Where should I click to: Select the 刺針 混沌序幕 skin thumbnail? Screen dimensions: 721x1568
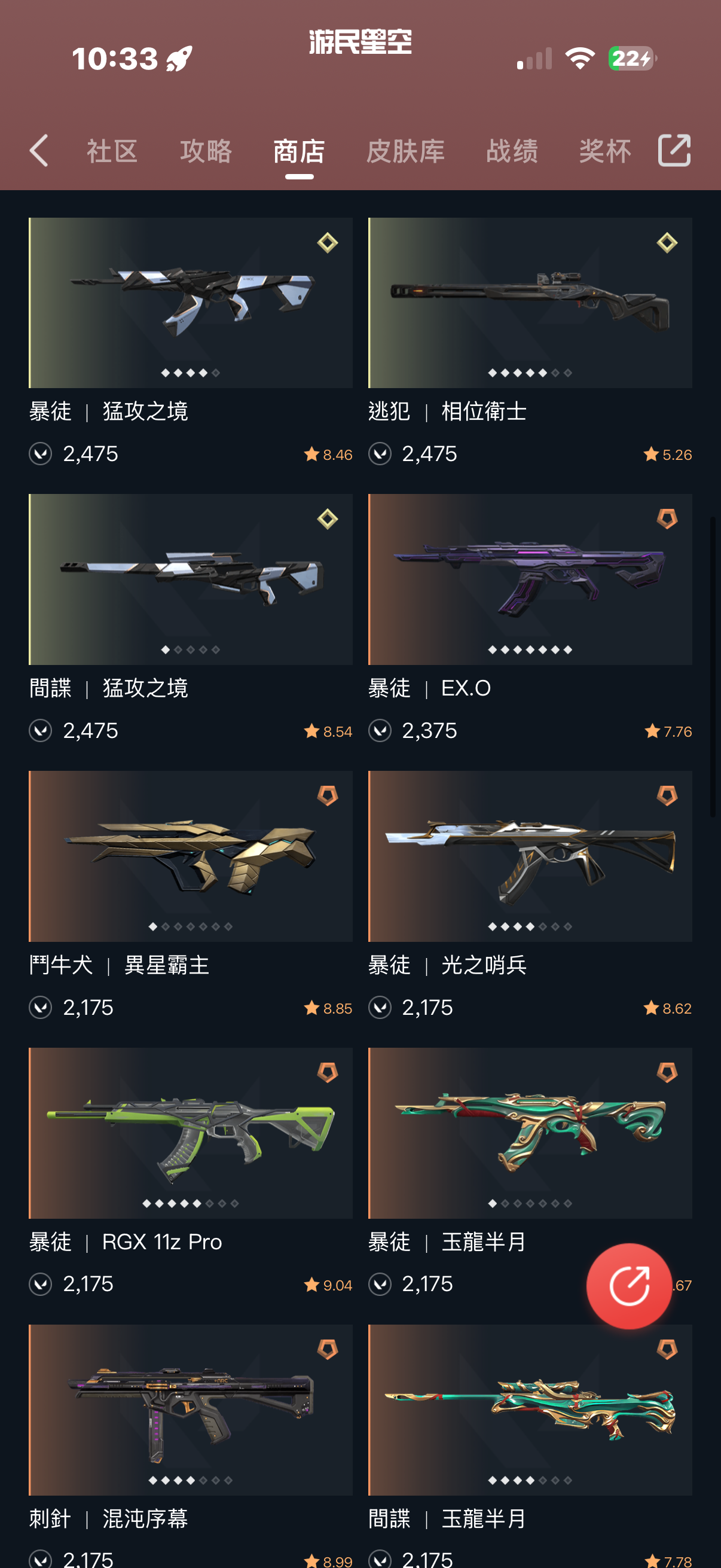click(191, 1410)
